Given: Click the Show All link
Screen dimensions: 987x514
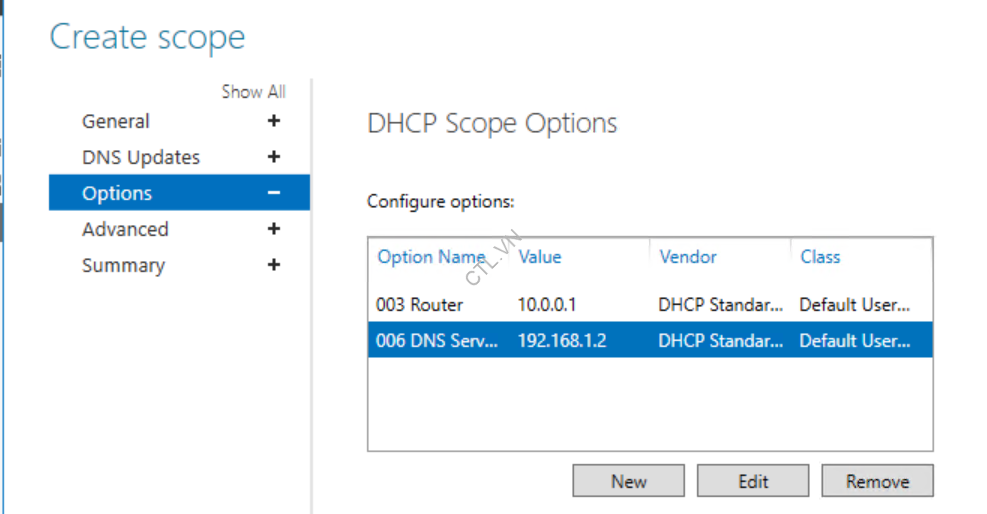Looking at the screenshot, I should 253,92.
